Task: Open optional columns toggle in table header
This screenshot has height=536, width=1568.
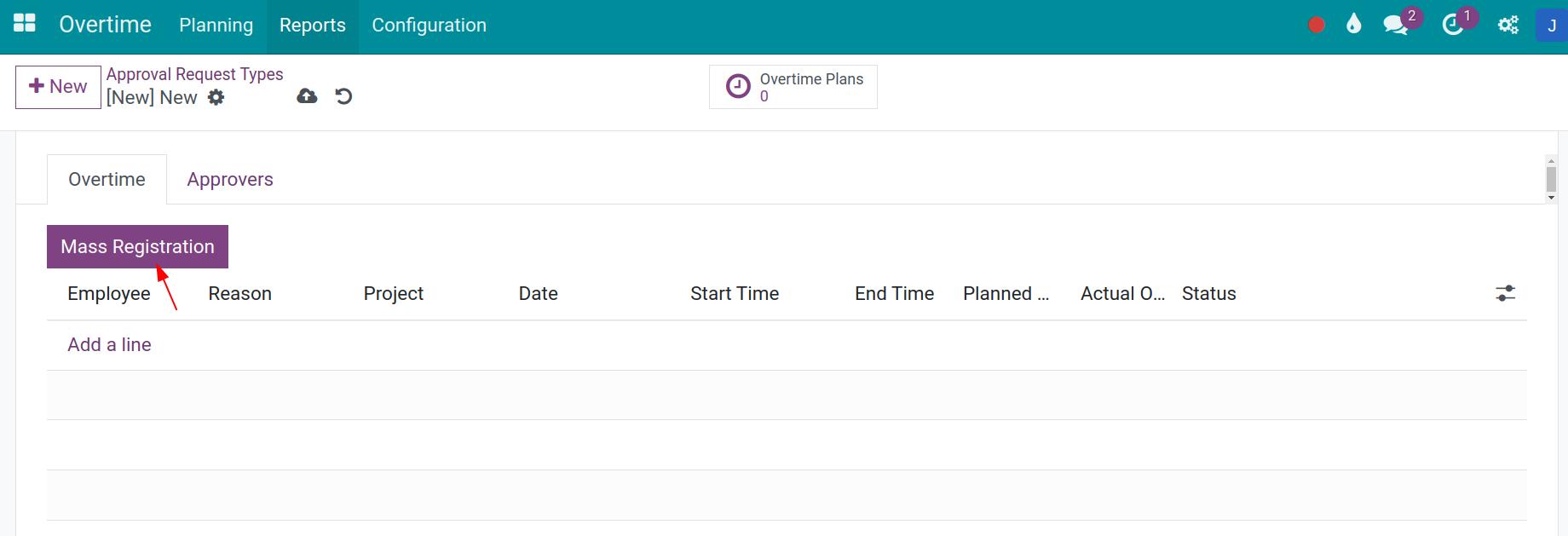Action: [1506, 293]
